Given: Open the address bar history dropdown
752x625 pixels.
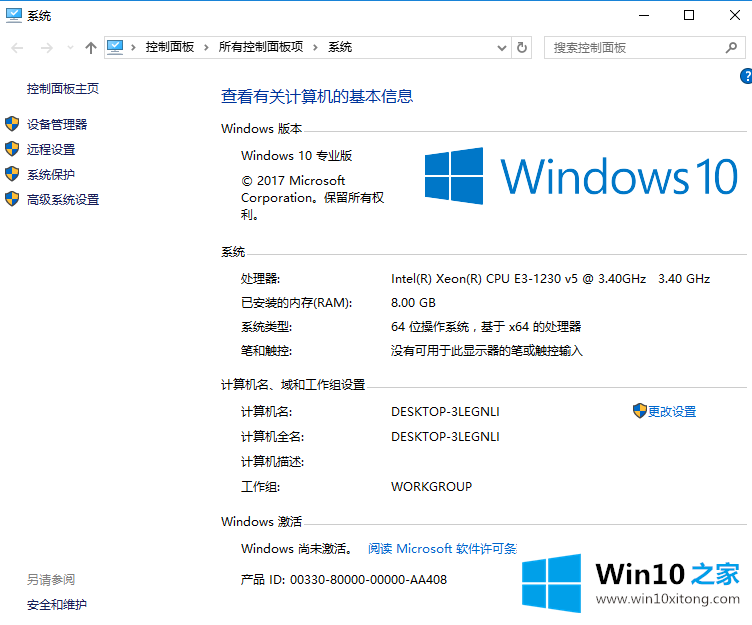Looking at the screenshot, I should click(x=502, y=47).
